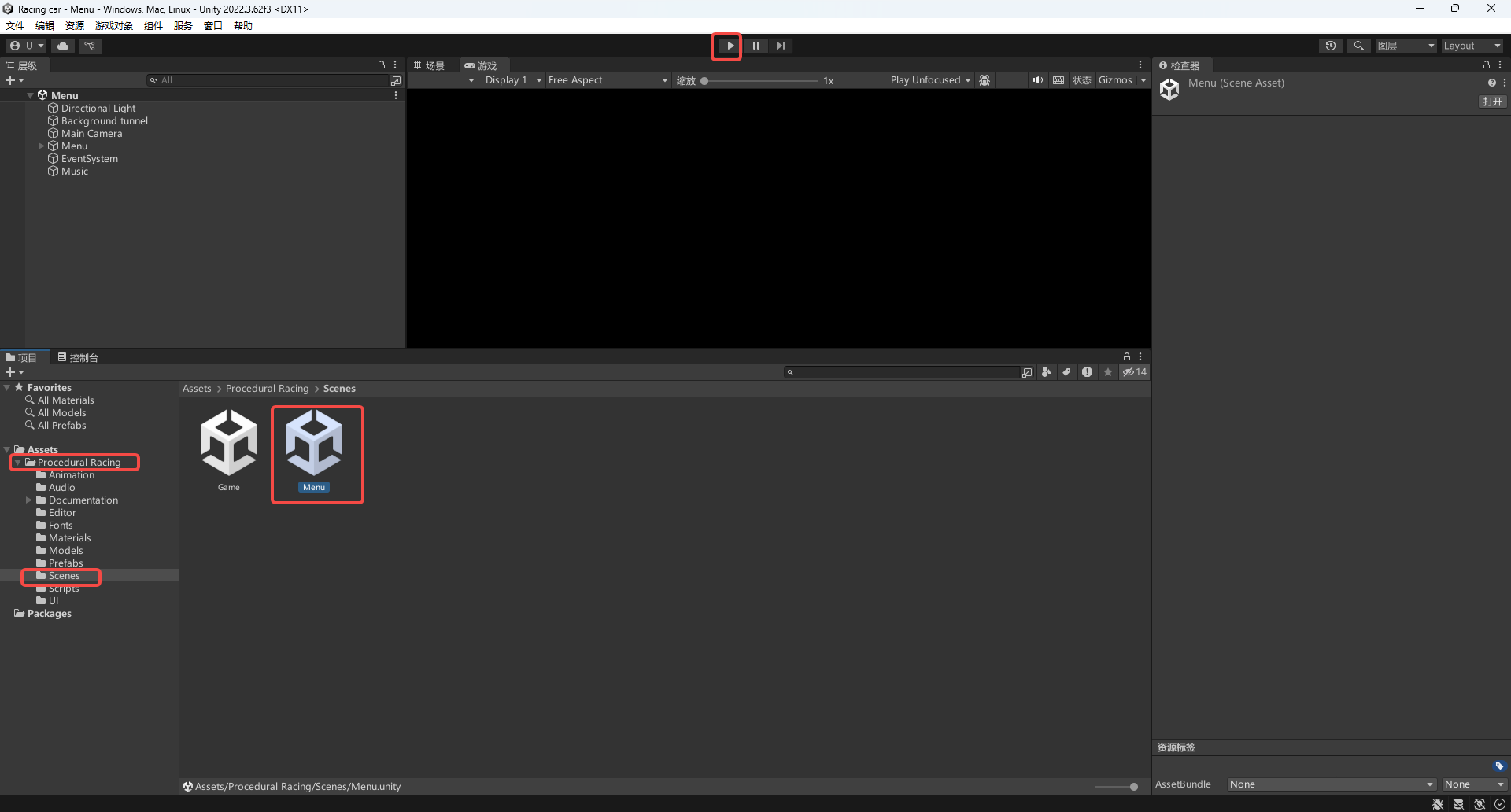
Task: Expand the Menu object in hierarchy
Action: coord(42,146)
